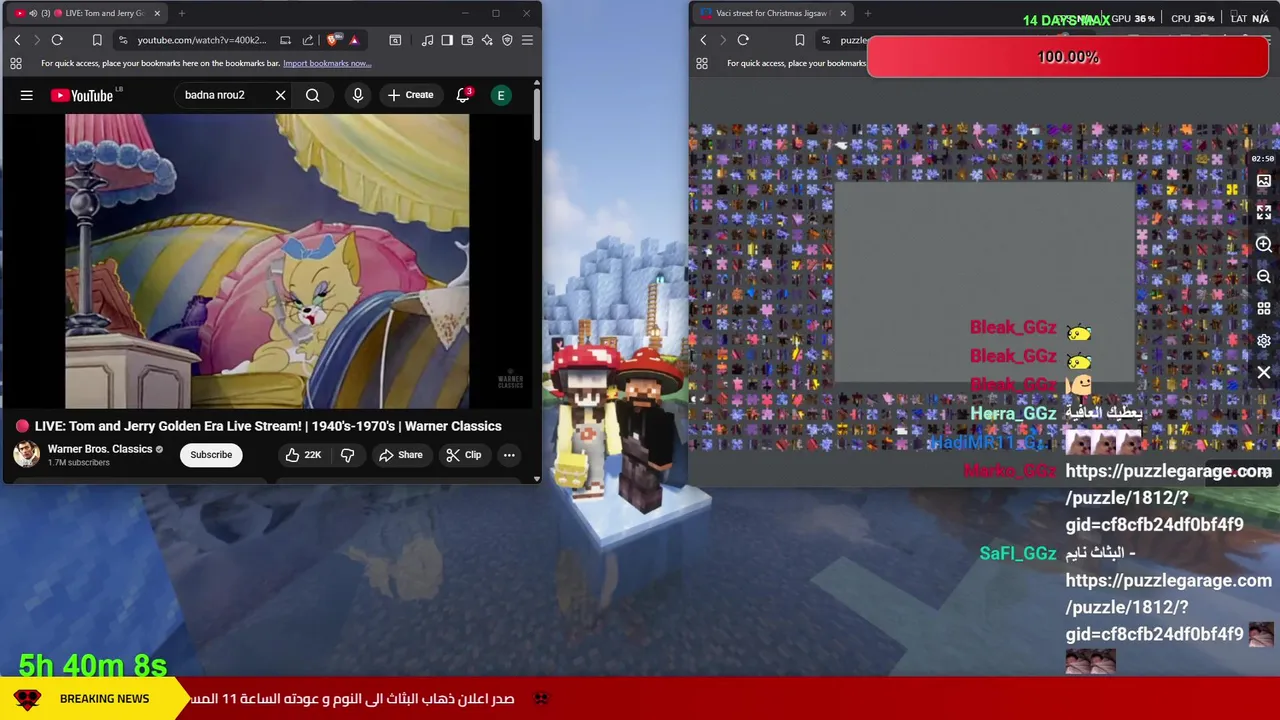This screenshot has width=1280, height=720.
Task: Start voice search with microphone icon
Action: point(358,95)
